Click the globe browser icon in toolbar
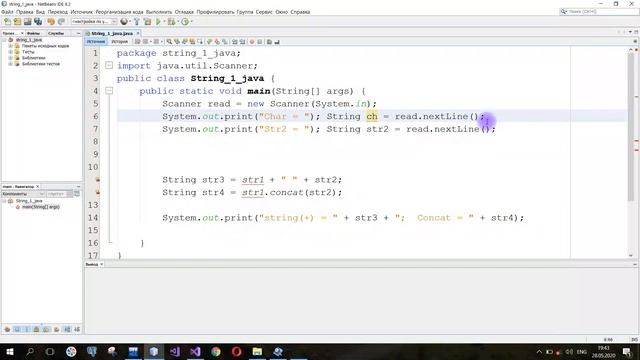 (x=124, y=22)
